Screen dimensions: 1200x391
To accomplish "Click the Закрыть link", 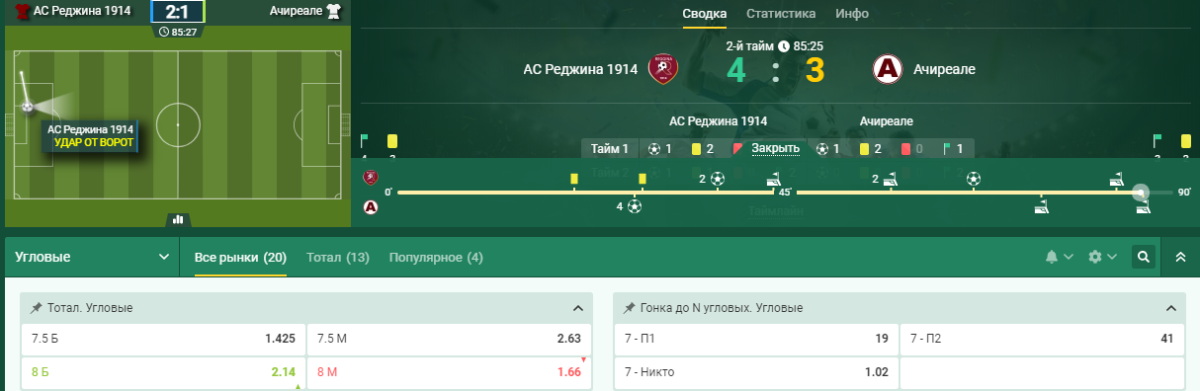I will [776, 148].
